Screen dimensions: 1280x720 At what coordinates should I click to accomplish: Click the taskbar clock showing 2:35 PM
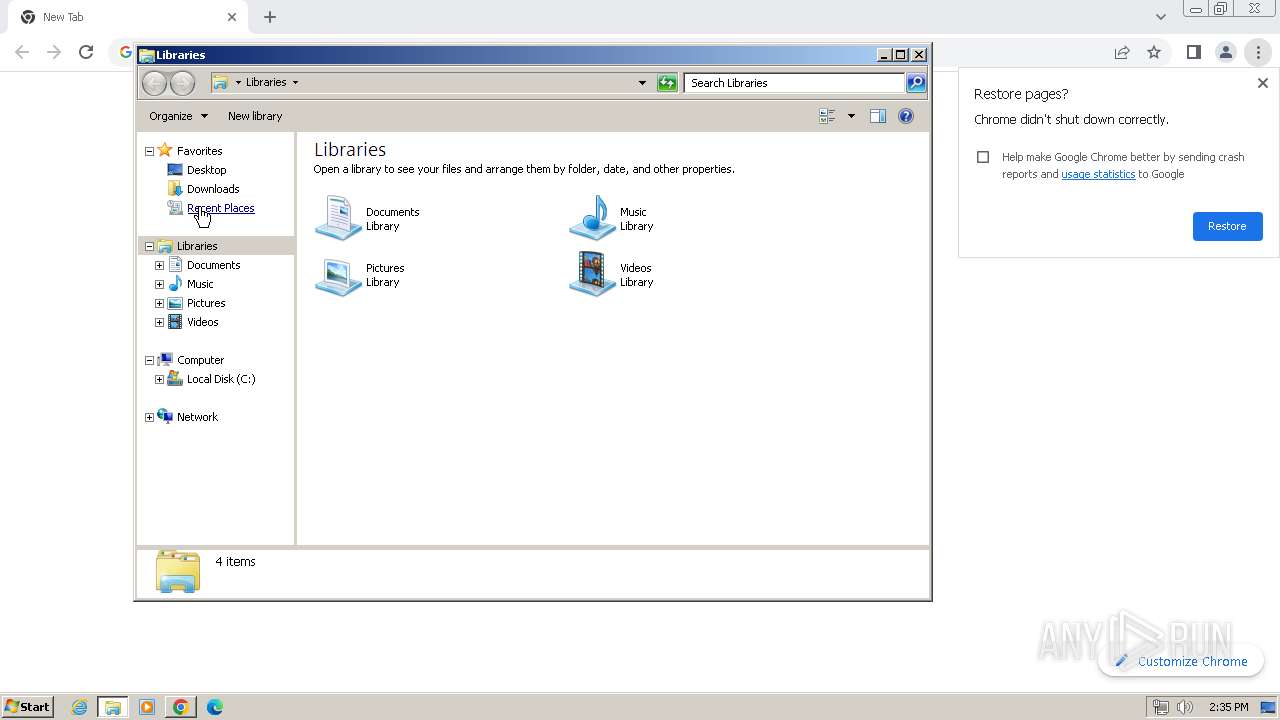(1228, 707)
